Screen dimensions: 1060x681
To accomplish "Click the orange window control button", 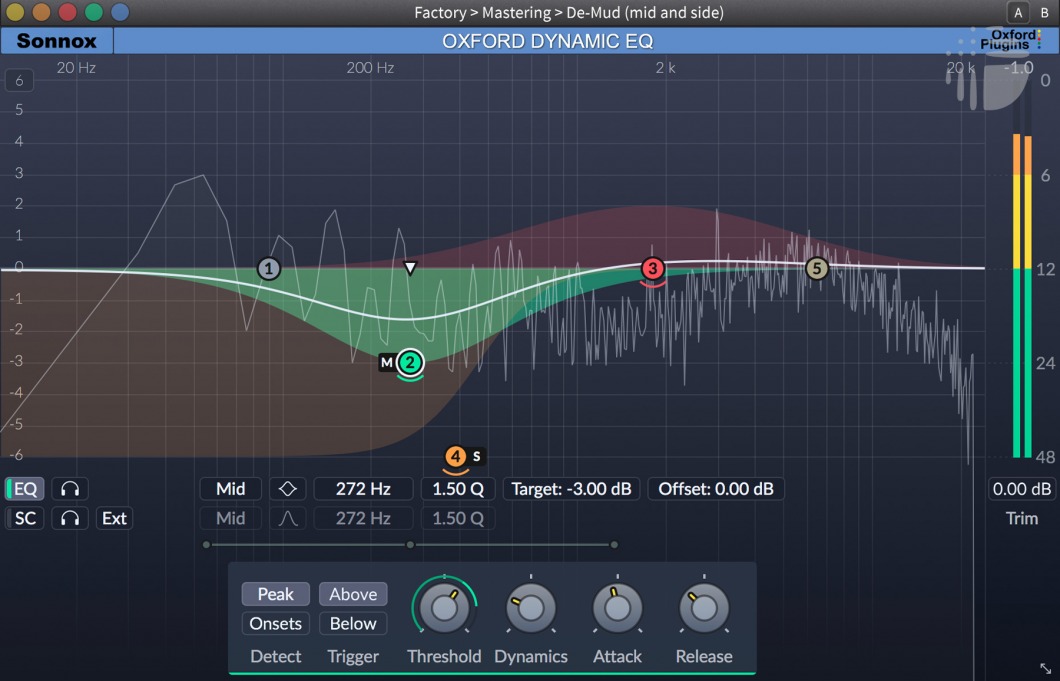I will pos(41,12).
